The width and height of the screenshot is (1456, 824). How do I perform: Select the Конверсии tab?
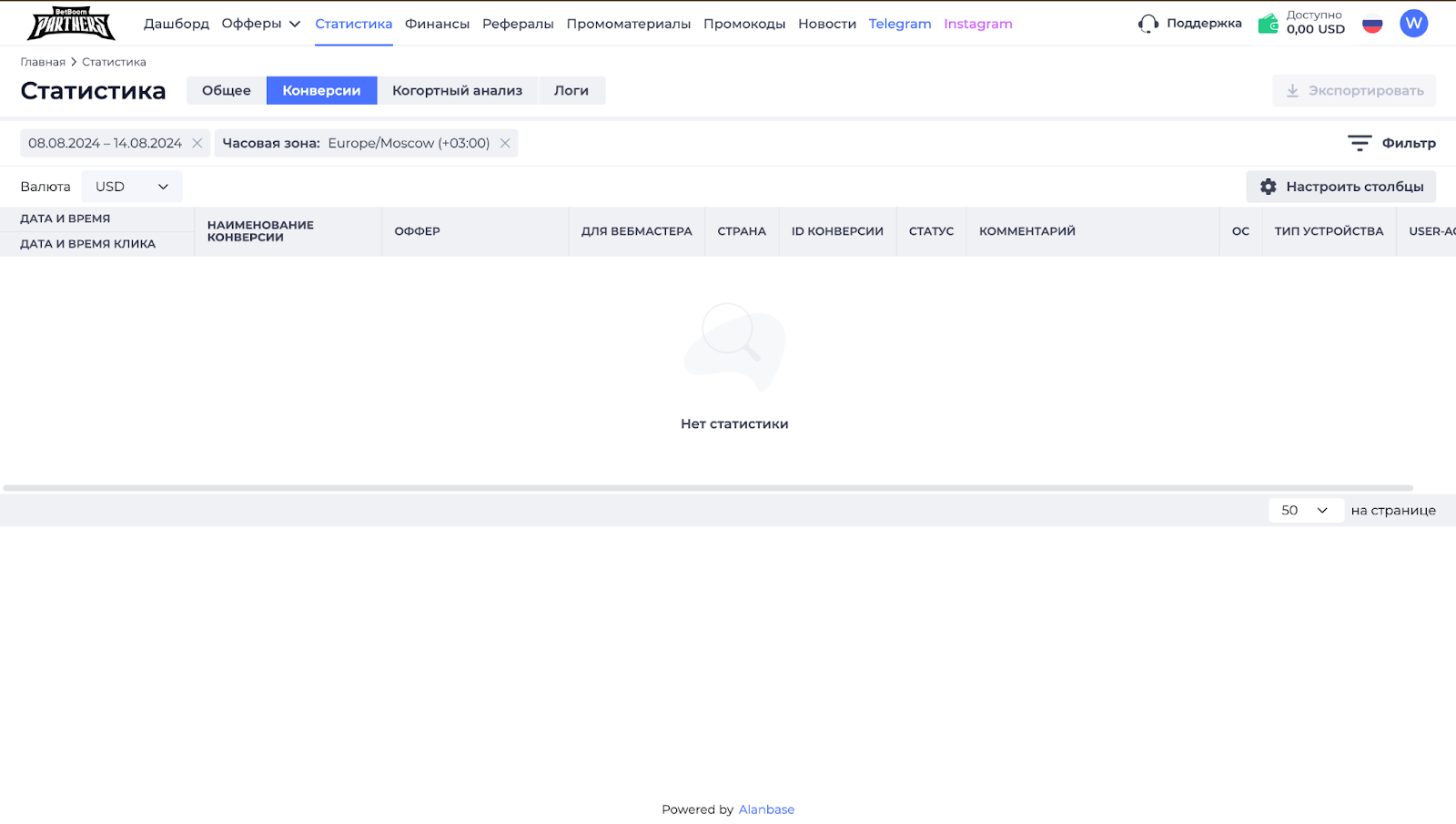click(321, 90)
